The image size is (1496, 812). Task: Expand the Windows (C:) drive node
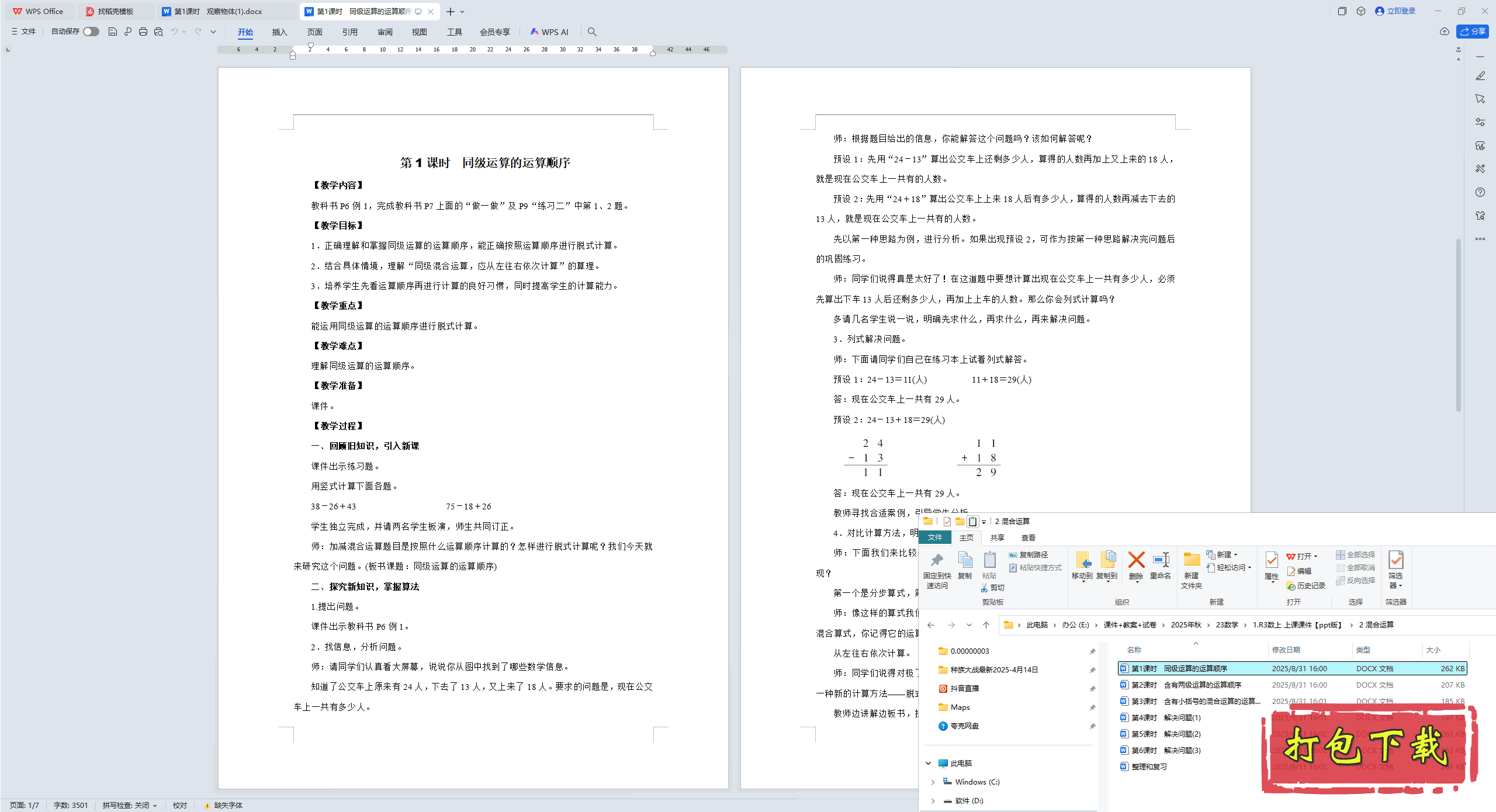(x=933, y=782)
